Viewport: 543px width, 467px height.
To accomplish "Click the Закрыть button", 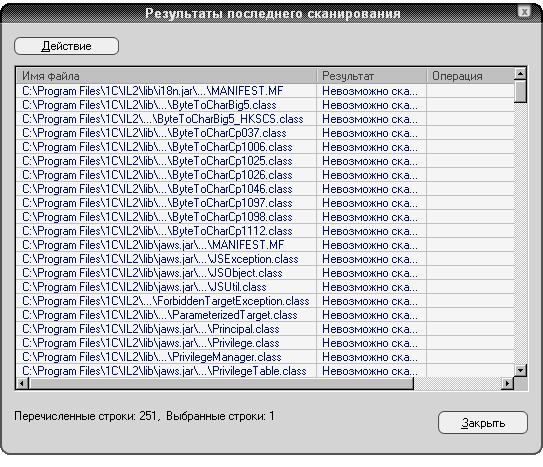I will coord(483,422).
